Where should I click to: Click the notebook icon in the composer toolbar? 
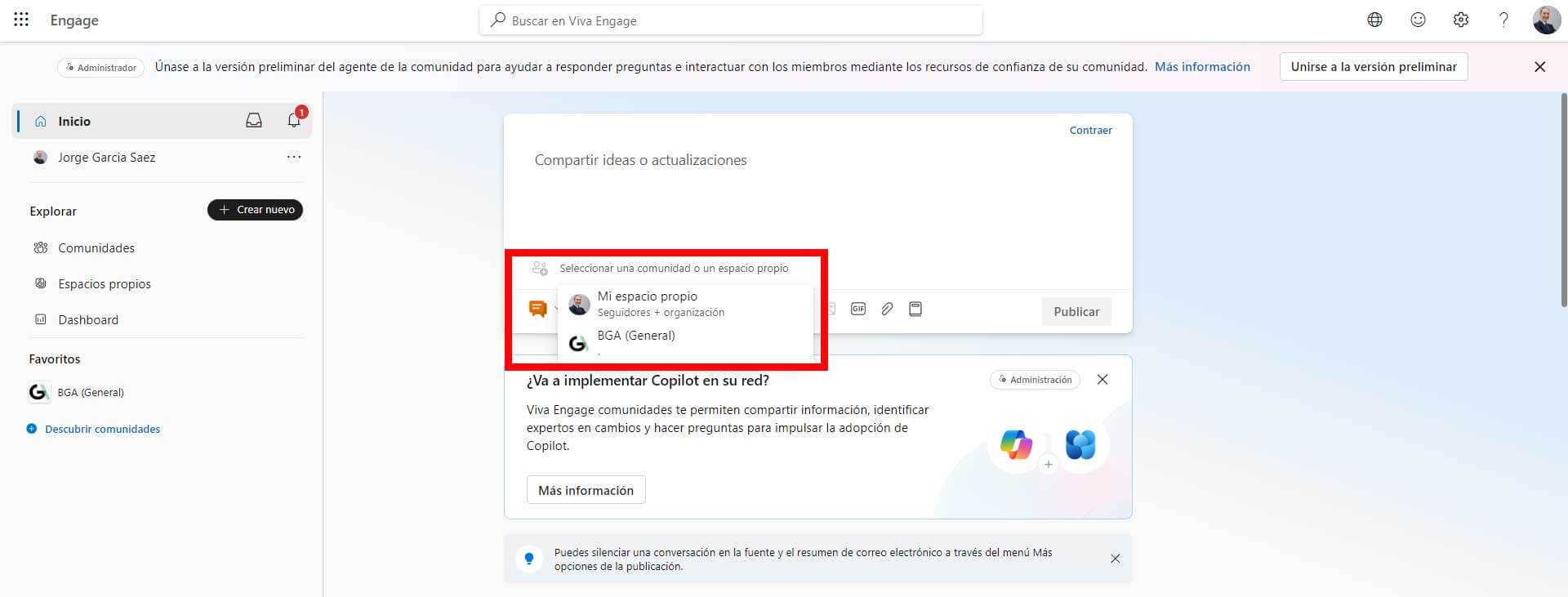tap(915, 309)
